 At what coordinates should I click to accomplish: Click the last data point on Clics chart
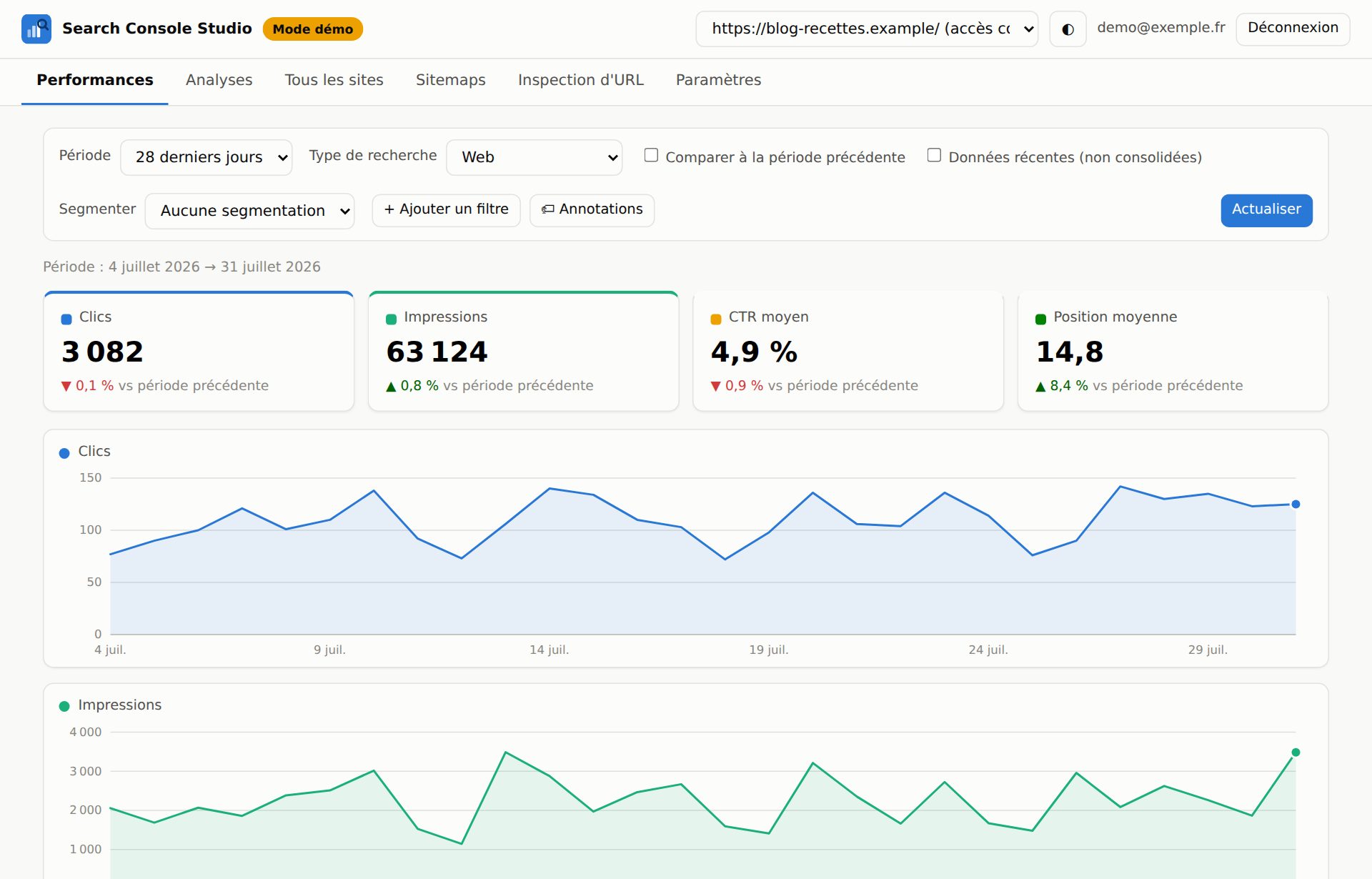coord(1296,504)
